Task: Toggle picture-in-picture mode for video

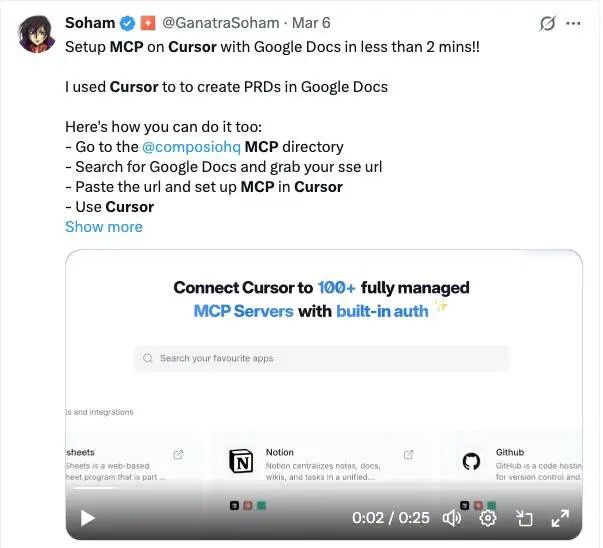Action: click(524, 518)
